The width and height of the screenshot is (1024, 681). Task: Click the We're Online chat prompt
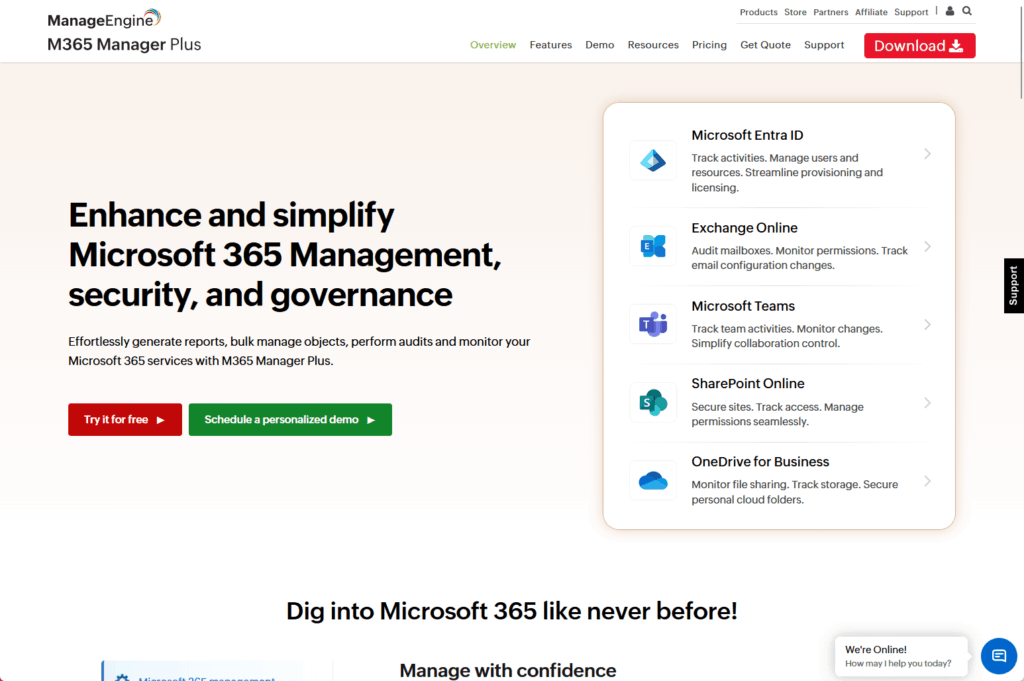901,656
